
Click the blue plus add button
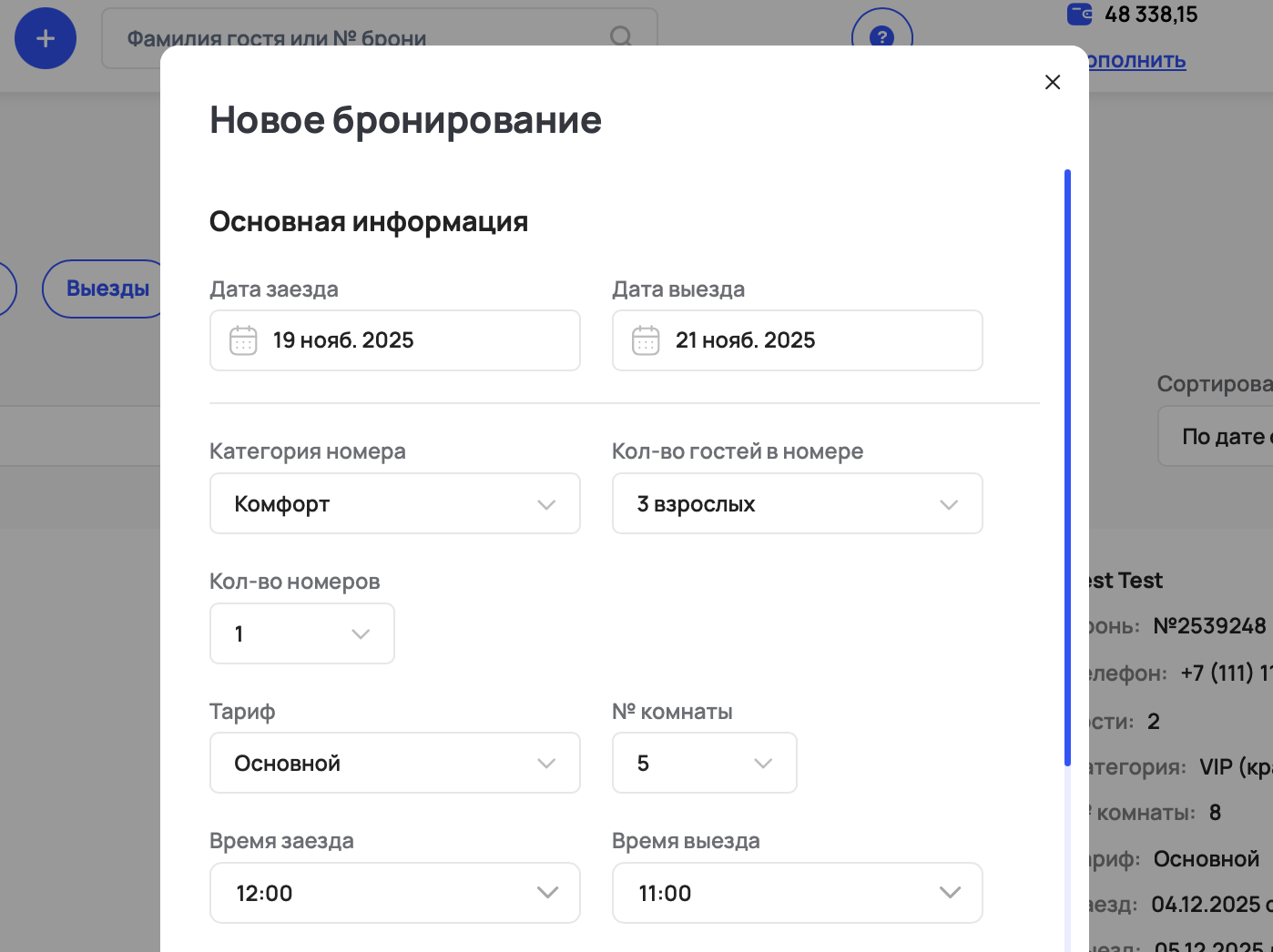tap(46, 38)
